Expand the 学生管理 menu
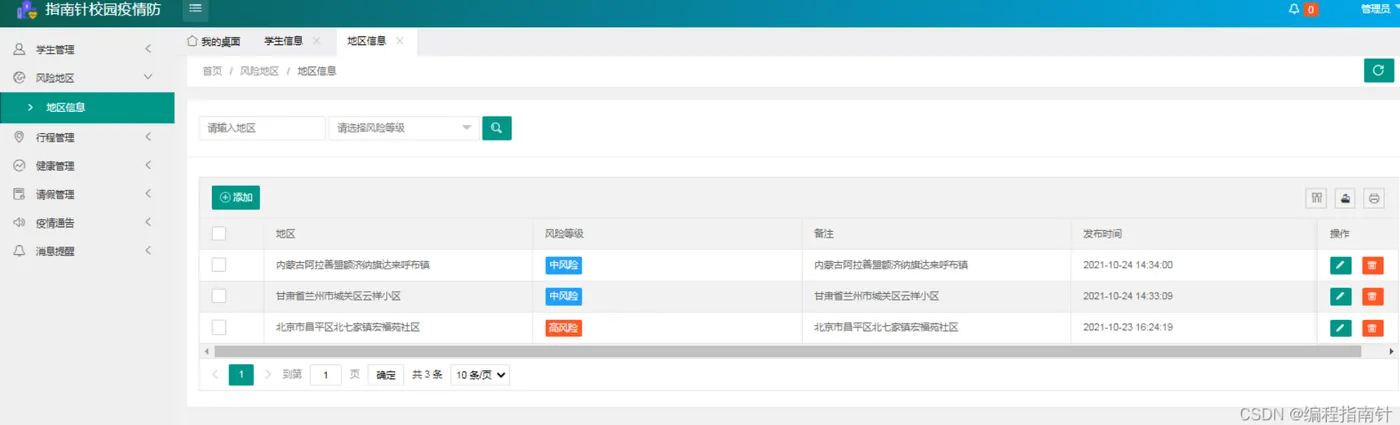1400x425 pixels. 147,49
